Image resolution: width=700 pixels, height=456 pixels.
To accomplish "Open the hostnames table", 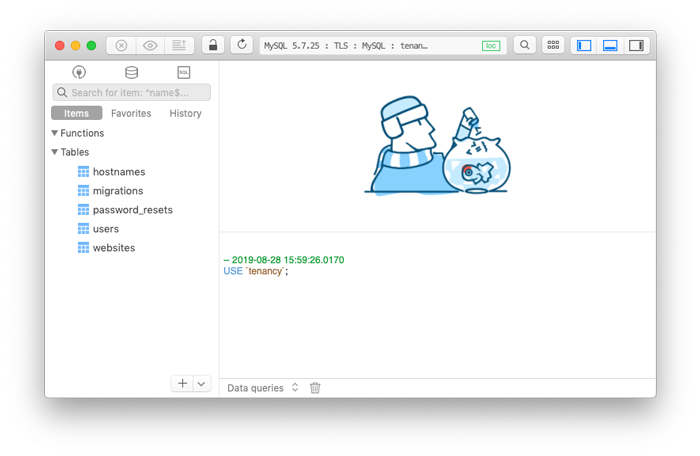I will pos(119,172).
